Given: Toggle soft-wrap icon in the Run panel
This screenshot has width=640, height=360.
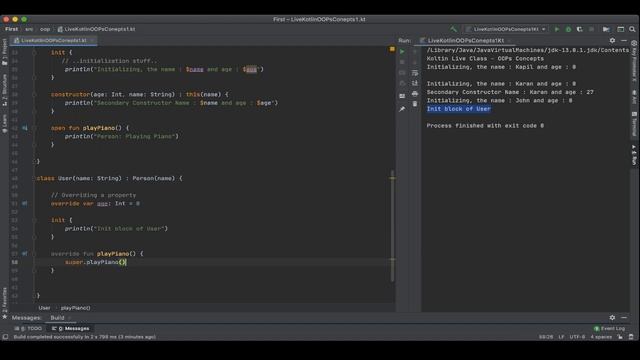Looking at the screenshot, I should (415, 73).
